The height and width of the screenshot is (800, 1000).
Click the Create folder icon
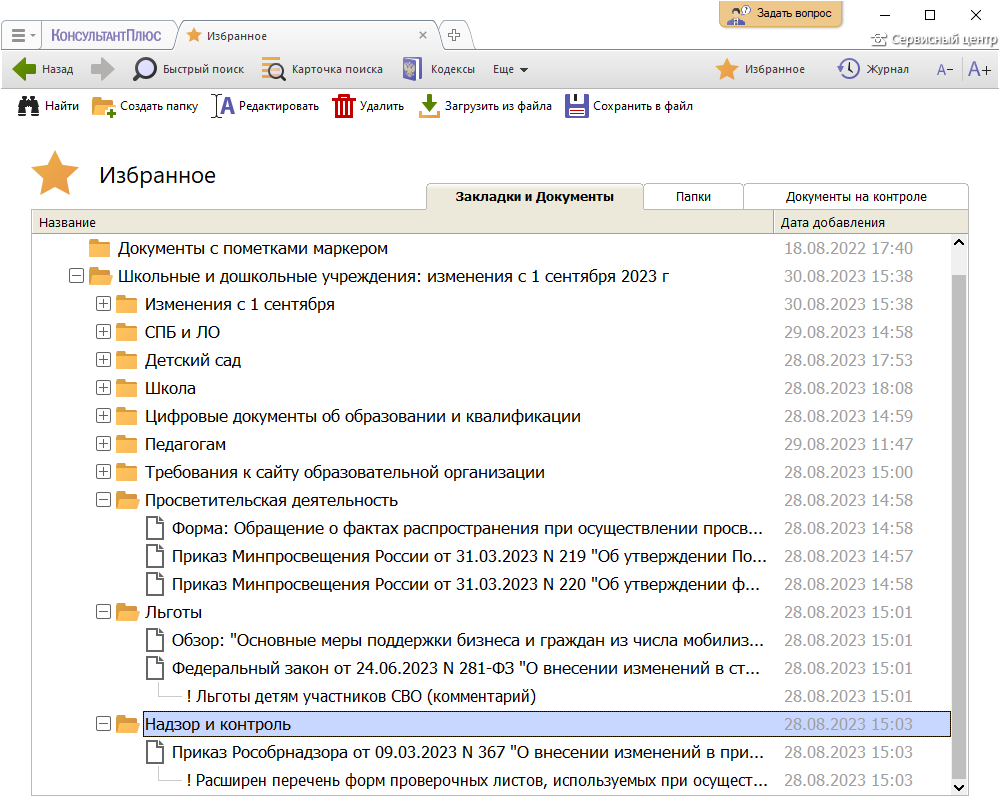coord(103,107)
